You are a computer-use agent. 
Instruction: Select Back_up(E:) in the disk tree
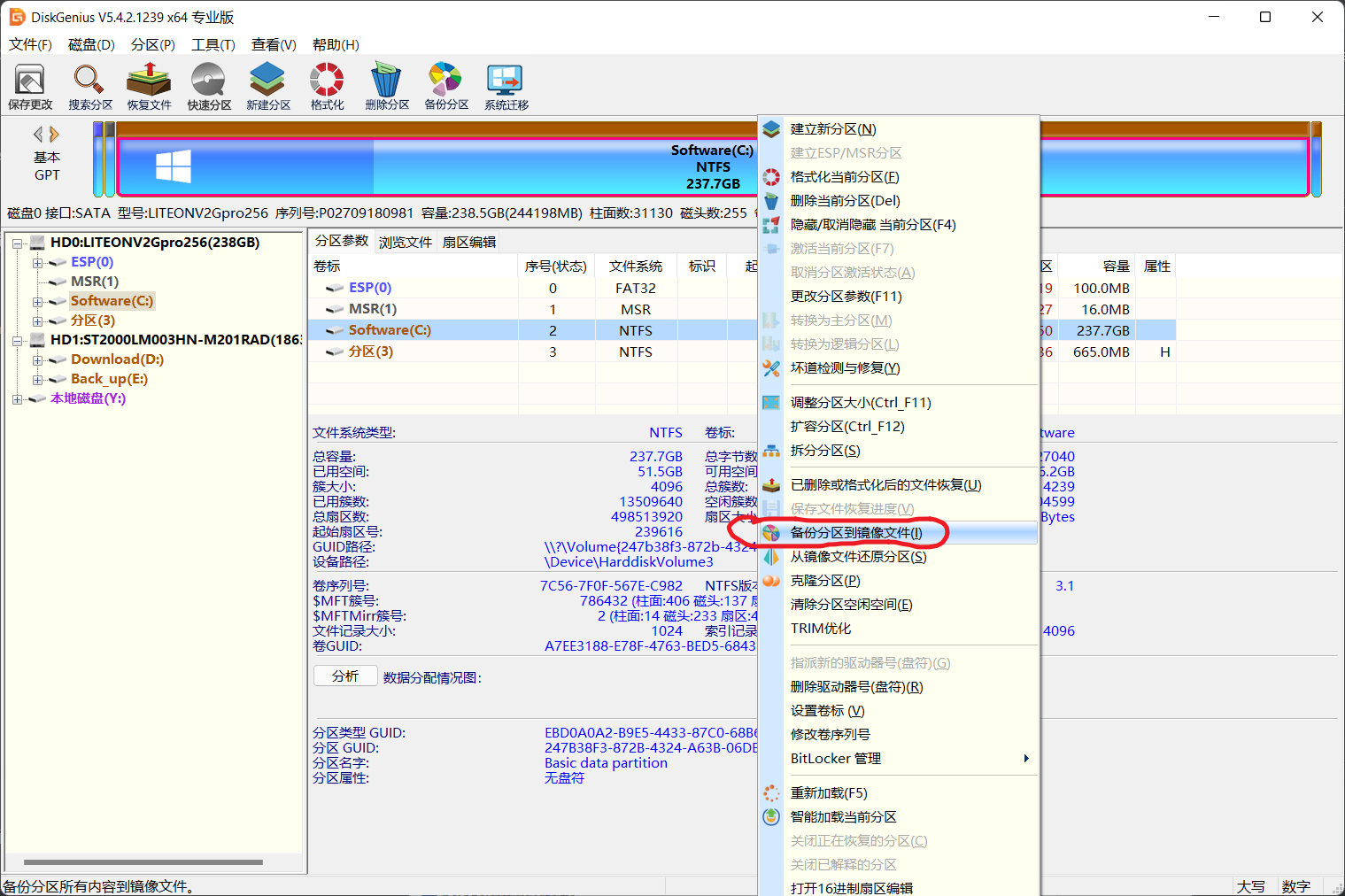point(109,379)
